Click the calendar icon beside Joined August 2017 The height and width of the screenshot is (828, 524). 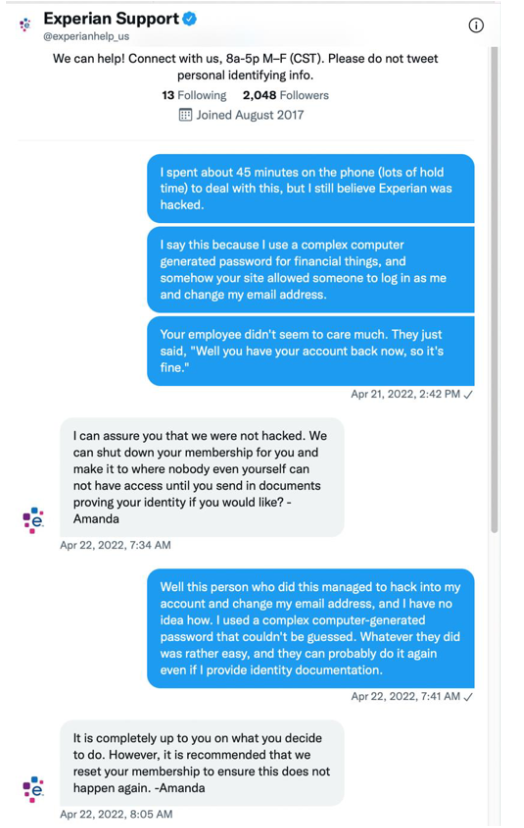(x=185, y=115)
